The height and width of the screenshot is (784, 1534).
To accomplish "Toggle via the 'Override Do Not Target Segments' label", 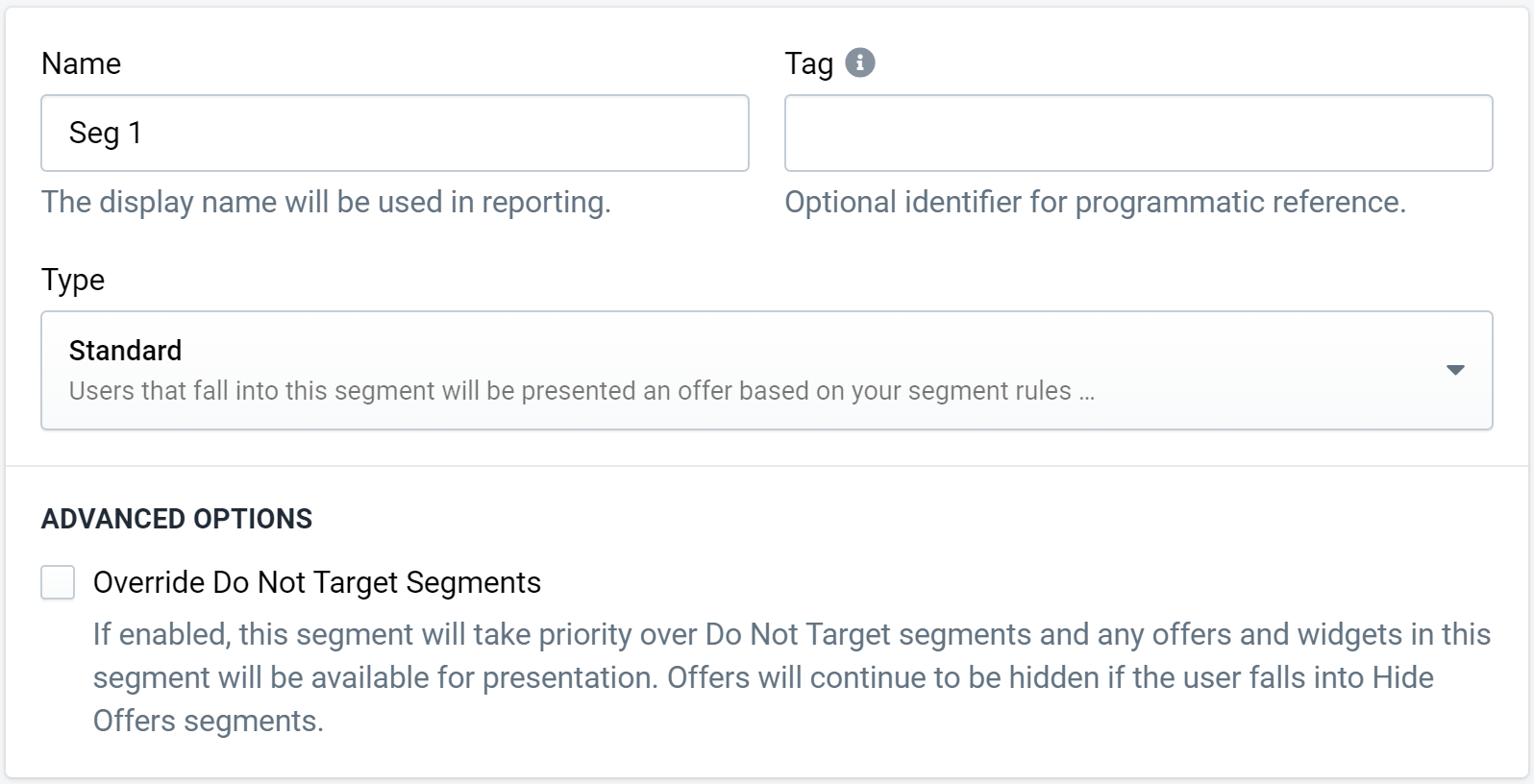I will [317, 582].
